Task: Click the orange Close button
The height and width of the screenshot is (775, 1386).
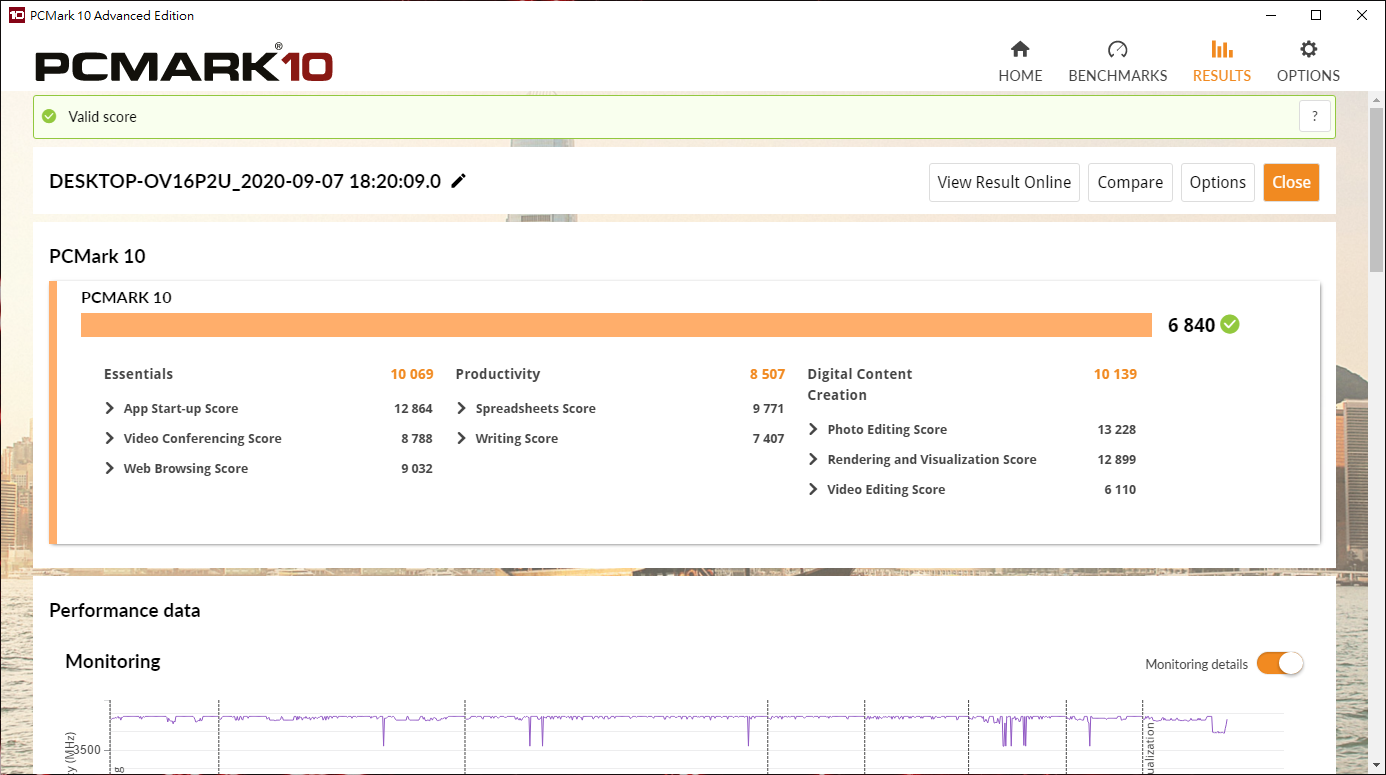Action: pyautogui.click(x=1291, y=182)
